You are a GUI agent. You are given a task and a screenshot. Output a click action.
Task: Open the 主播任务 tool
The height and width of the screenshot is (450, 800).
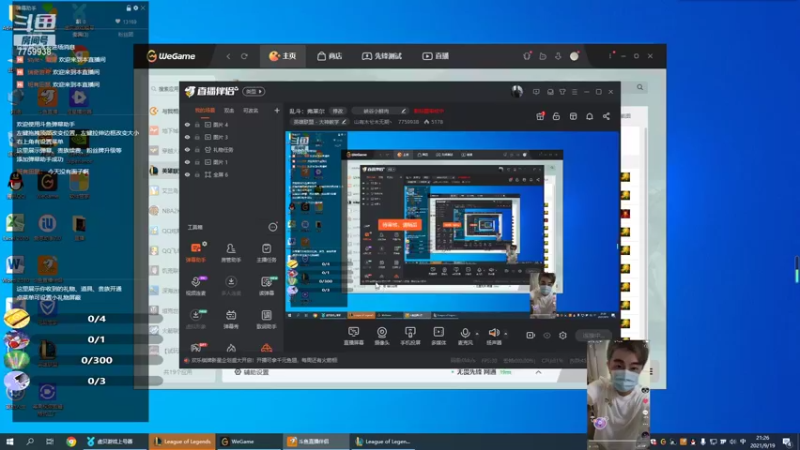tap(266, 253)
